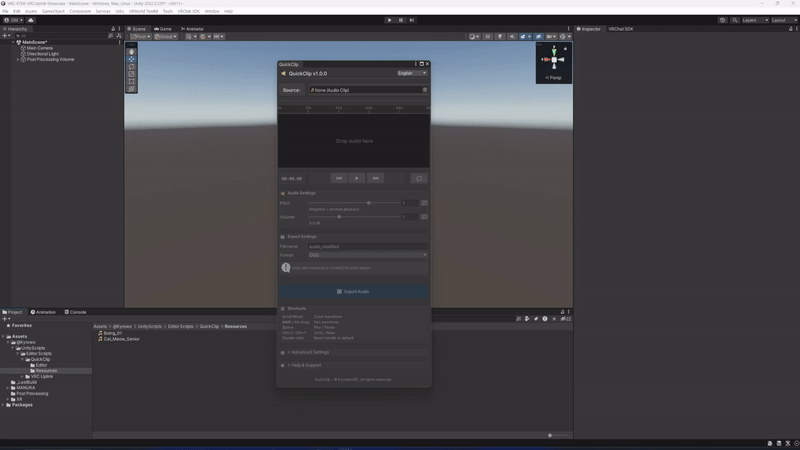The image size is (800, 450).
Task: Open QuickClip language dropdown English
Action: pyautogui.click(x=412, y=73)
